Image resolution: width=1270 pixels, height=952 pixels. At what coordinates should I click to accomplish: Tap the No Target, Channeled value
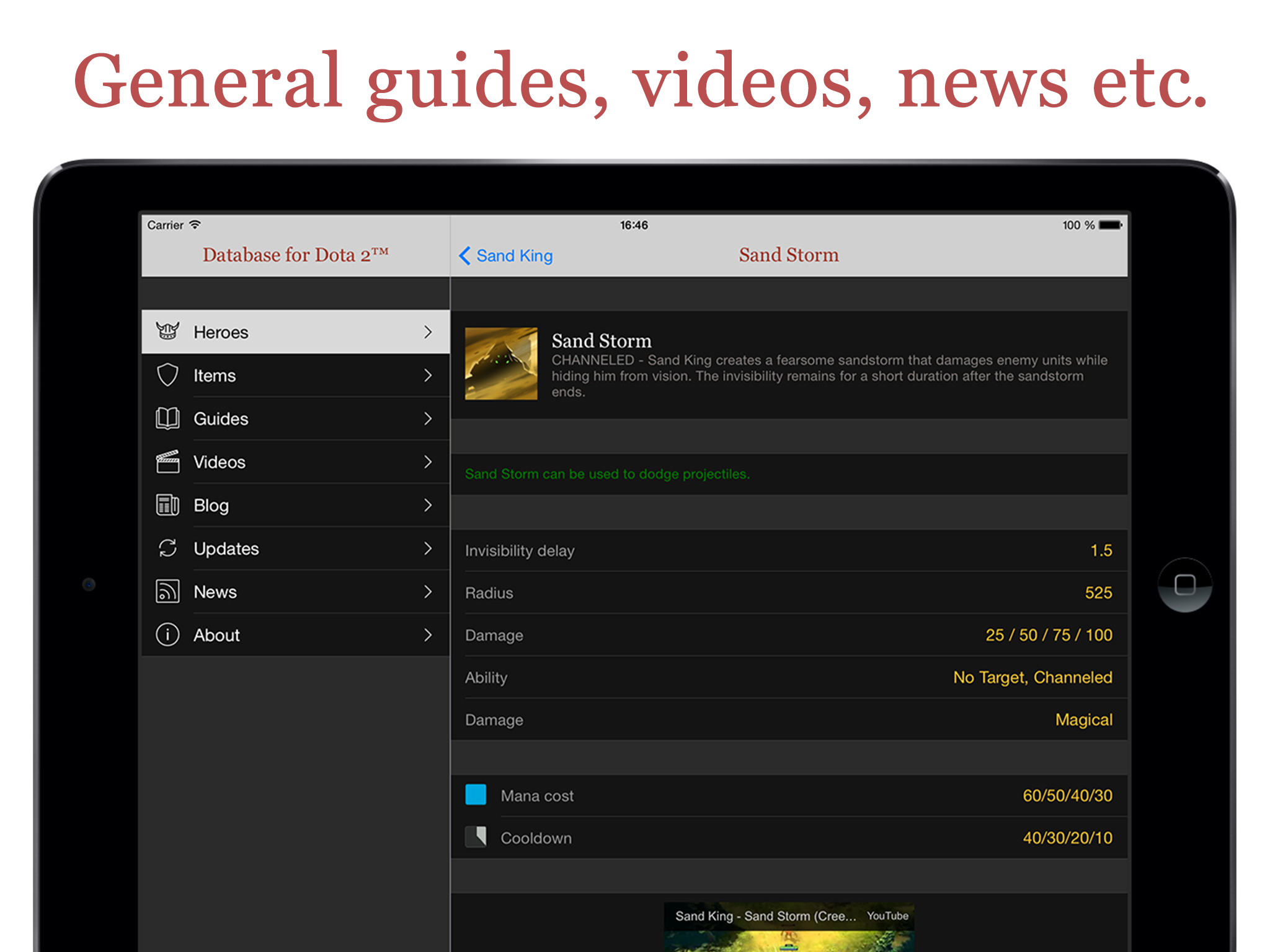coord(1032,677)
